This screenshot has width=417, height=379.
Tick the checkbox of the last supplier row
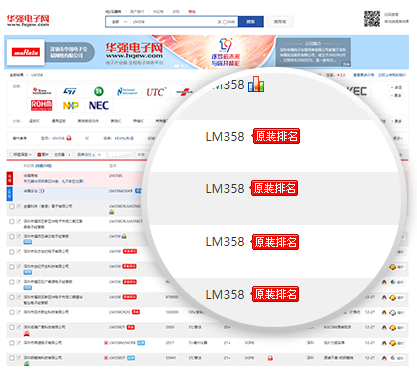tap(11, 358)
